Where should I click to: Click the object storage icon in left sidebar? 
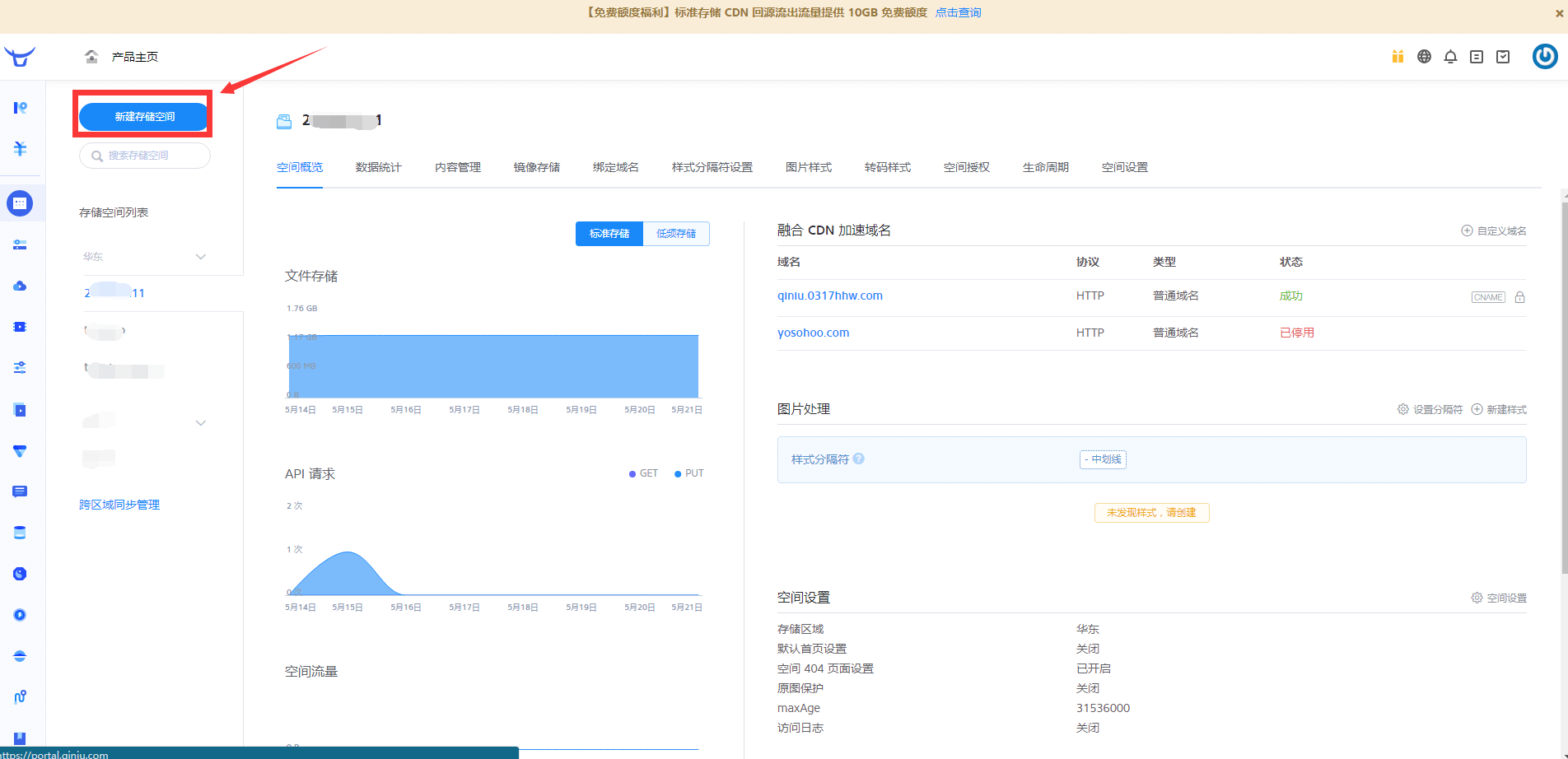pyautogui.click(x=20, y=203)
